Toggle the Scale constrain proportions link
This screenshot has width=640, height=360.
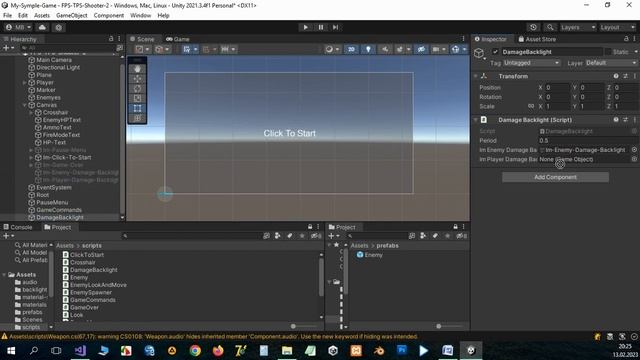click(531, 106)
